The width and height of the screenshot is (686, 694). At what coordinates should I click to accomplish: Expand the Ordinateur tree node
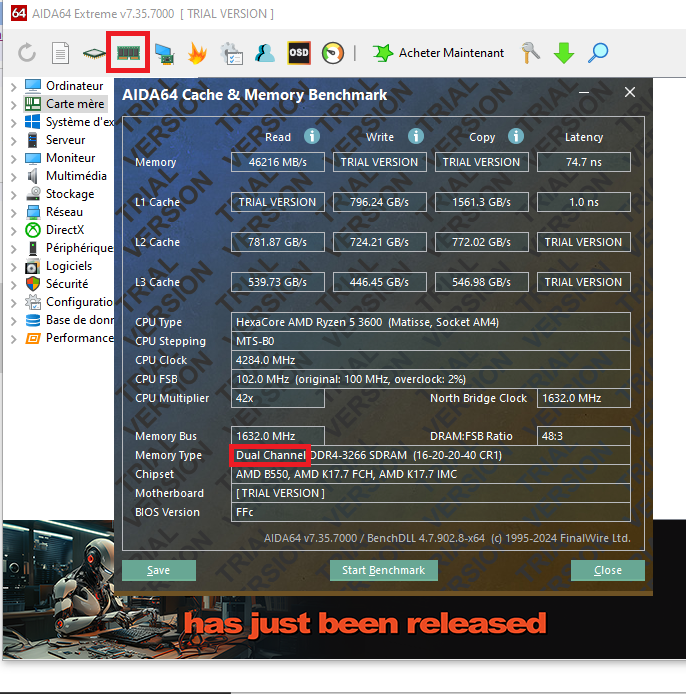(x=14, y=86)
